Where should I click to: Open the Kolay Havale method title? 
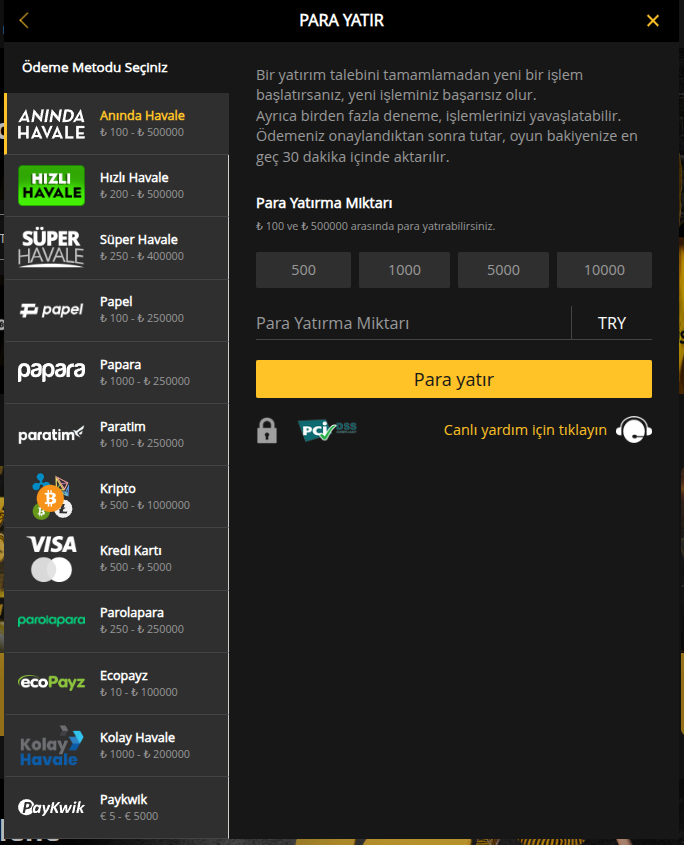pos(137,738)
